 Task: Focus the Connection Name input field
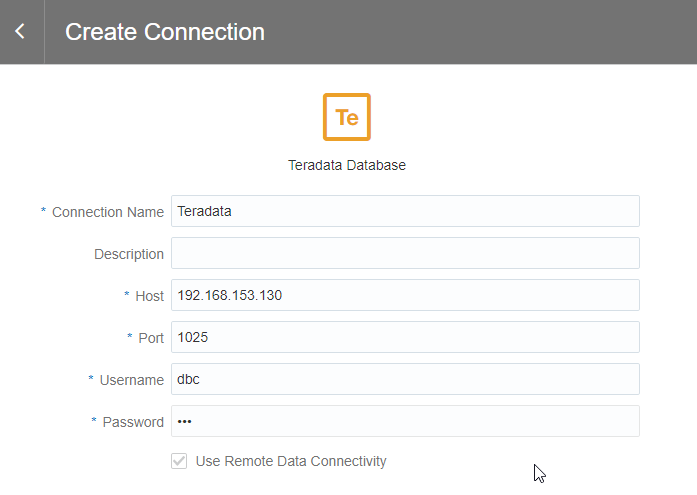tap(405, 211)
